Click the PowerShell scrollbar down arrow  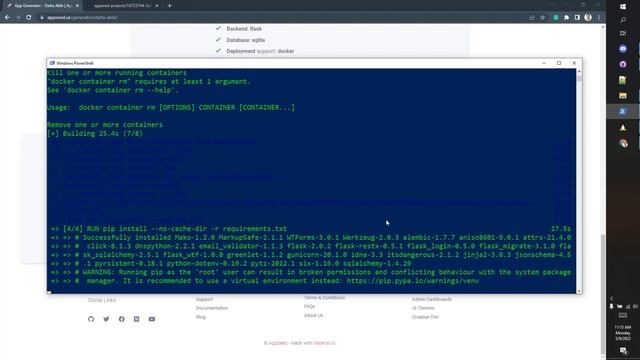[x=579, y=291]
